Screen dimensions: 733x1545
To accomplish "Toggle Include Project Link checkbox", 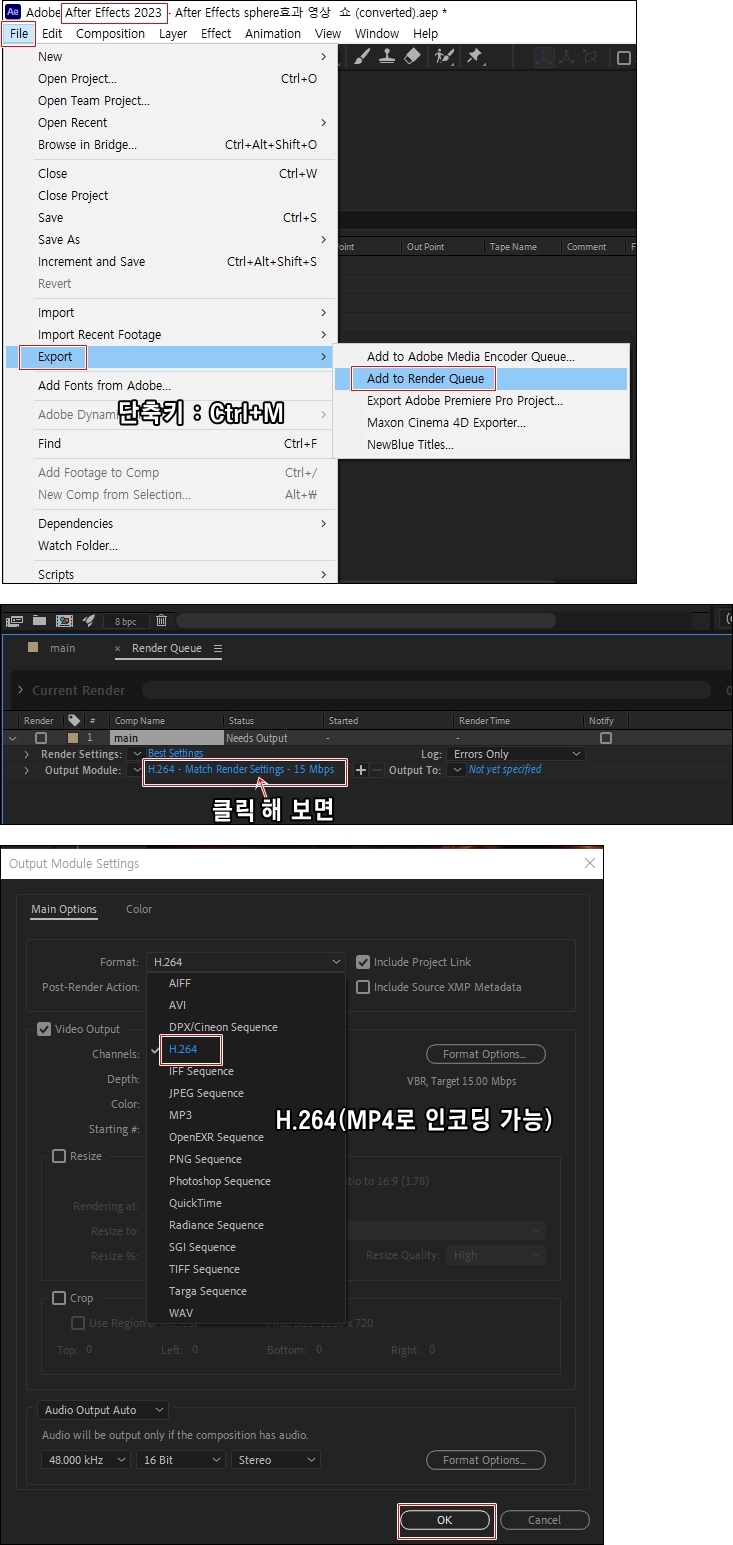I will (x=363, y=962).
